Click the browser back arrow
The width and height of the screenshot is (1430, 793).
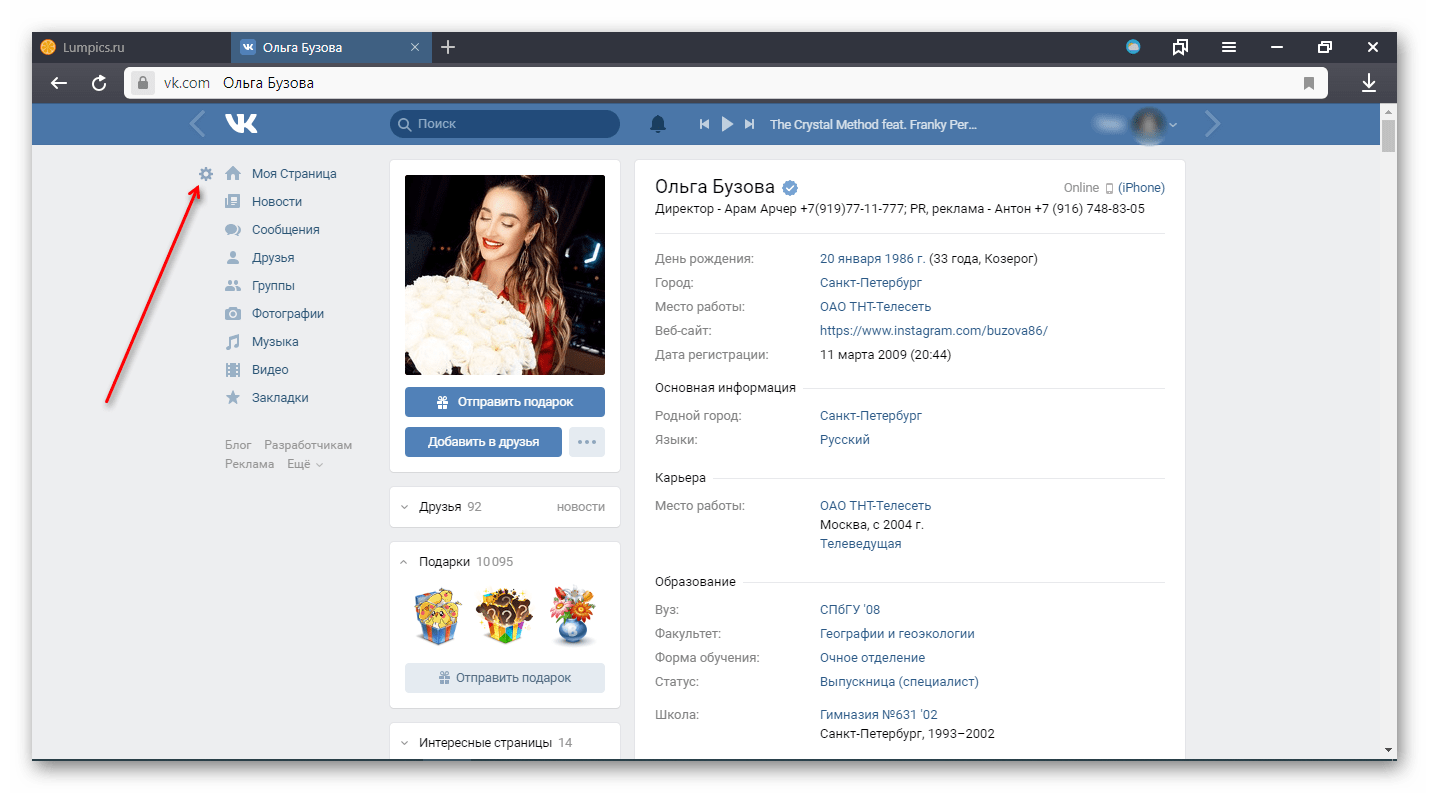click(59, 83)
